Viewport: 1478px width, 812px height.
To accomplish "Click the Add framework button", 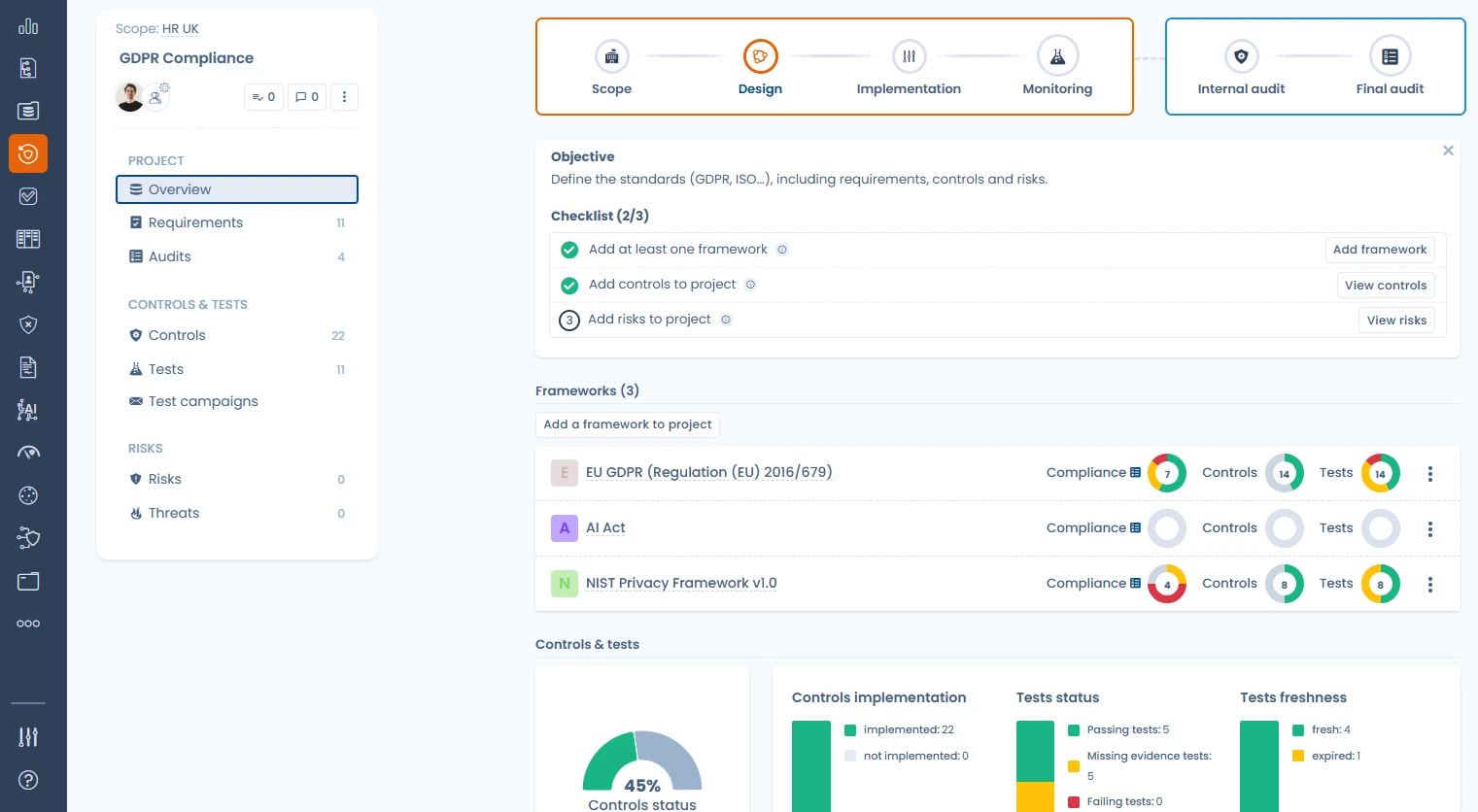I will (x=1380, y=250).
